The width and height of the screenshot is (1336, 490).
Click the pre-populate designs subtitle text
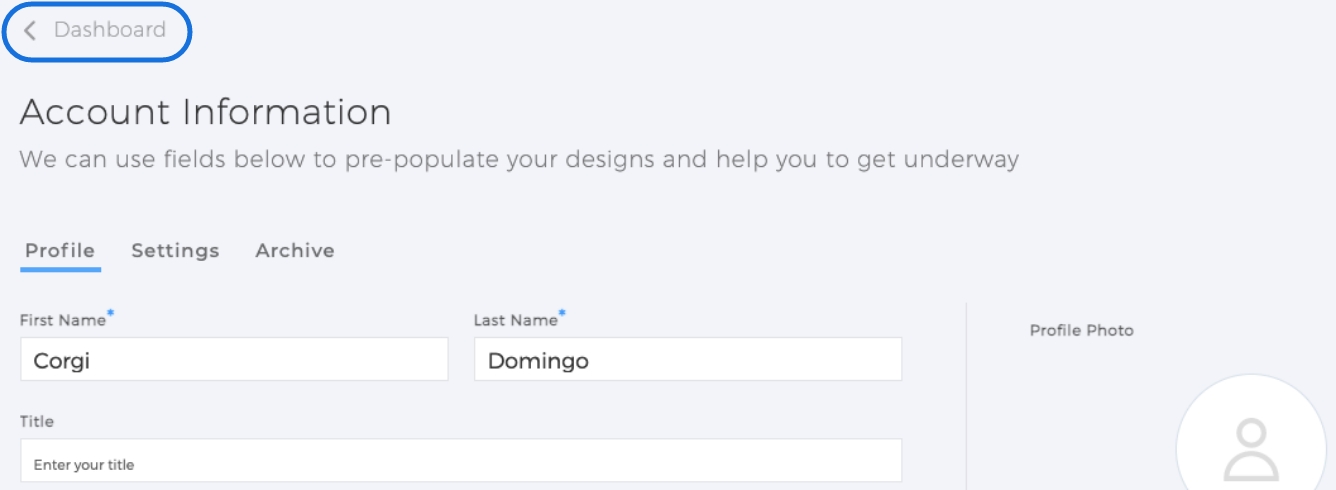tap(519, 159)
